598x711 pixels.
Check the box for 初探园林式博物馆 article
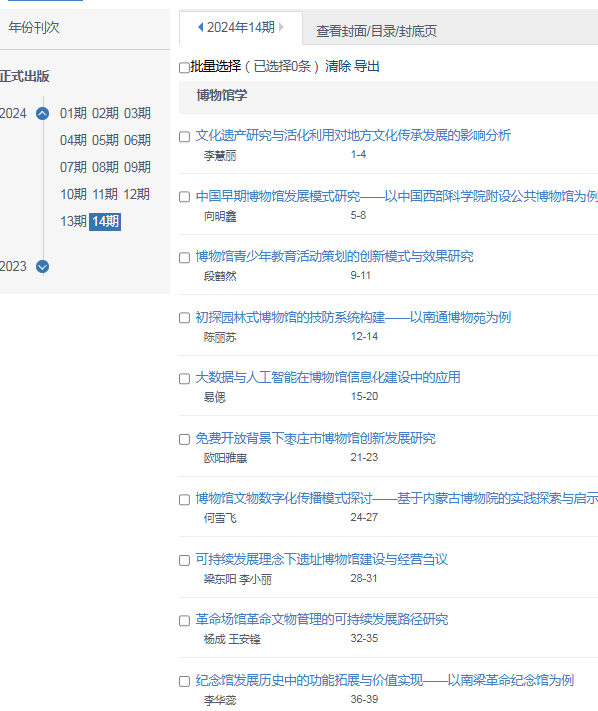pos(184,318)
